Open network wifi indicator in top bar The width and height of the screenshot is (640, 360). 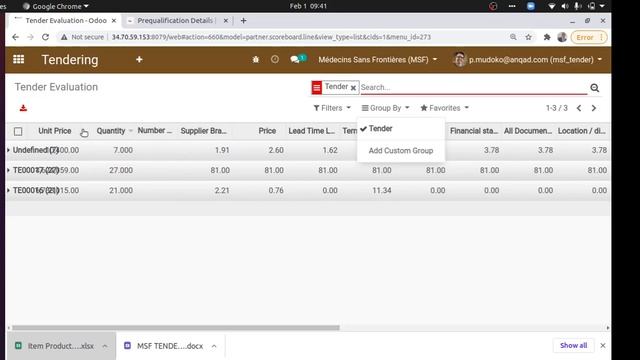(x=551, y=6)
